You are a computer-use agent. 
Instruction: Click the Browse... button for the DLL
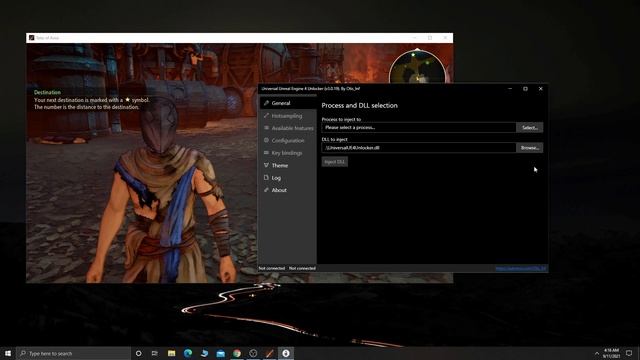(529, 148)
